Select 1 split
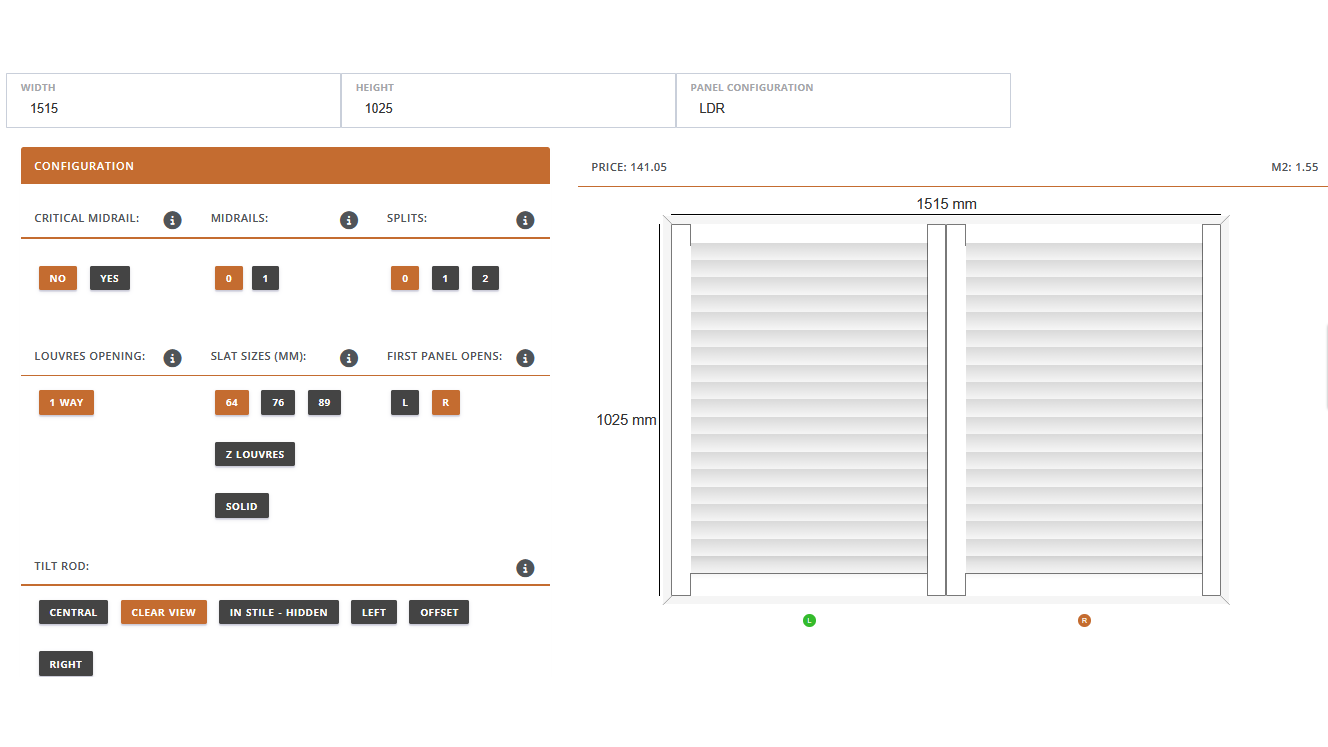The width and height of the screenshot is (1328, 747). click(x=445, y=278)
